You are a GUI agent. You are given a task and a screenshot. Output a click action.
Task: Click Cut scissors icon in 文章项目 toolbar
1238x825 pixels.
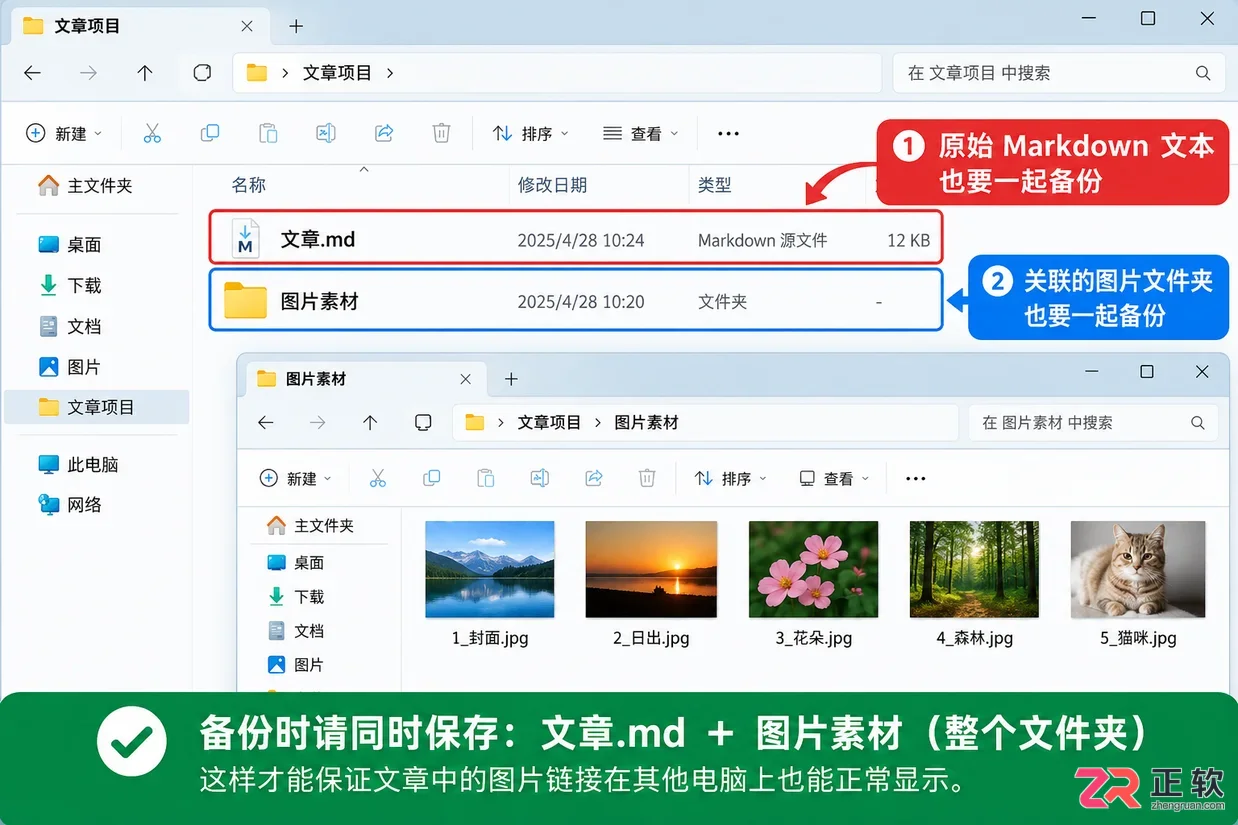(152, 133)
